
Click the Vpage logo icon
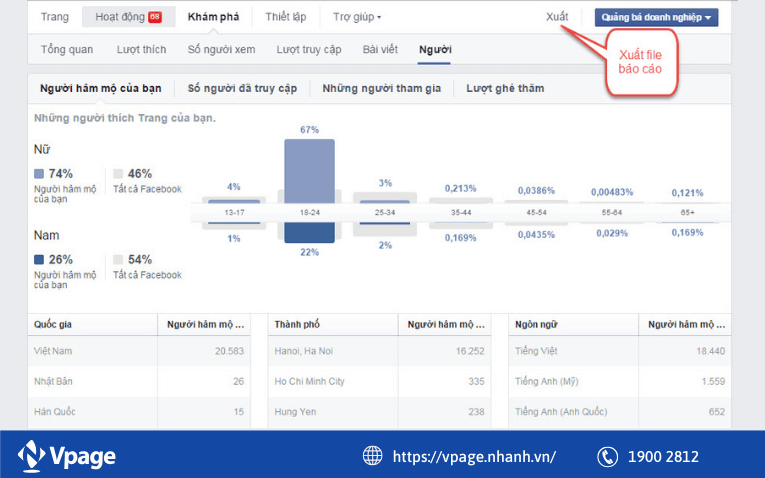tap(32, 456)
